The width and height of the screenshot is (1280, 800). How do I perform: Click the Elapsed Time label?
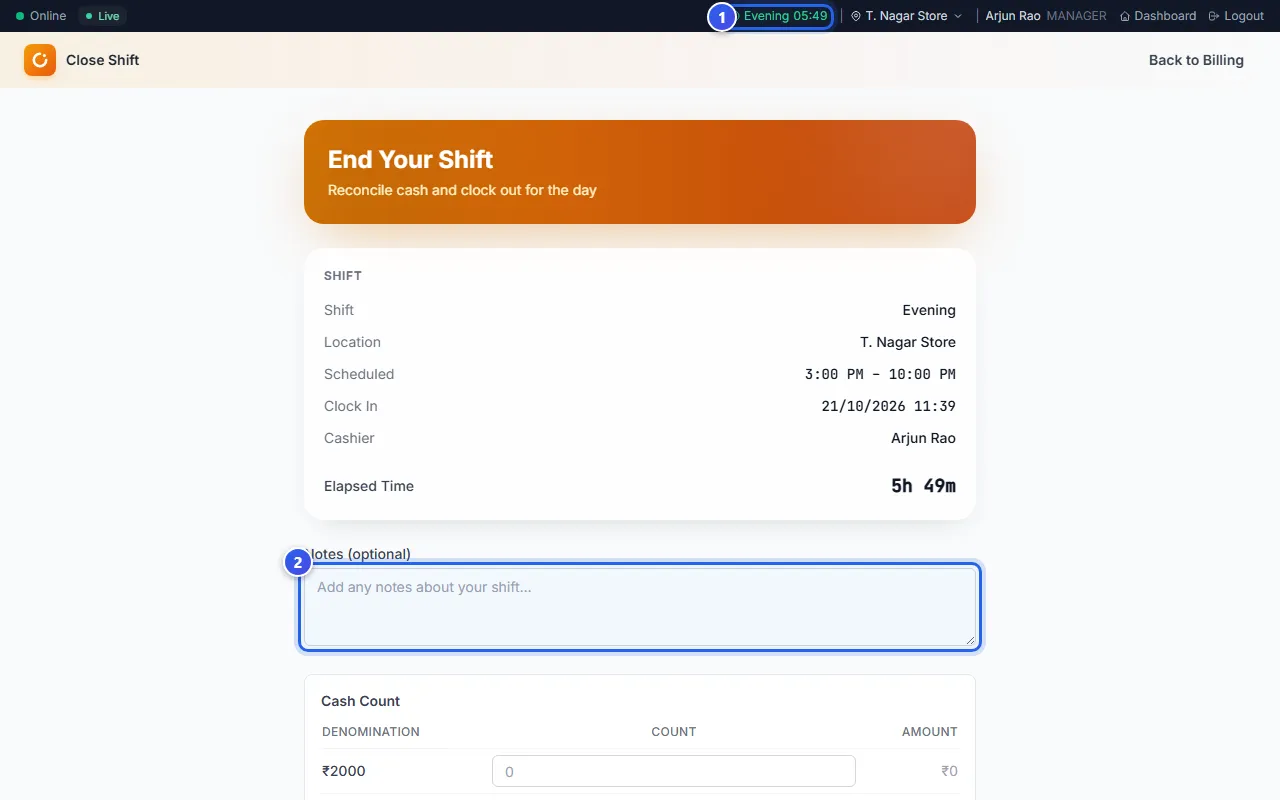(369, 486)
